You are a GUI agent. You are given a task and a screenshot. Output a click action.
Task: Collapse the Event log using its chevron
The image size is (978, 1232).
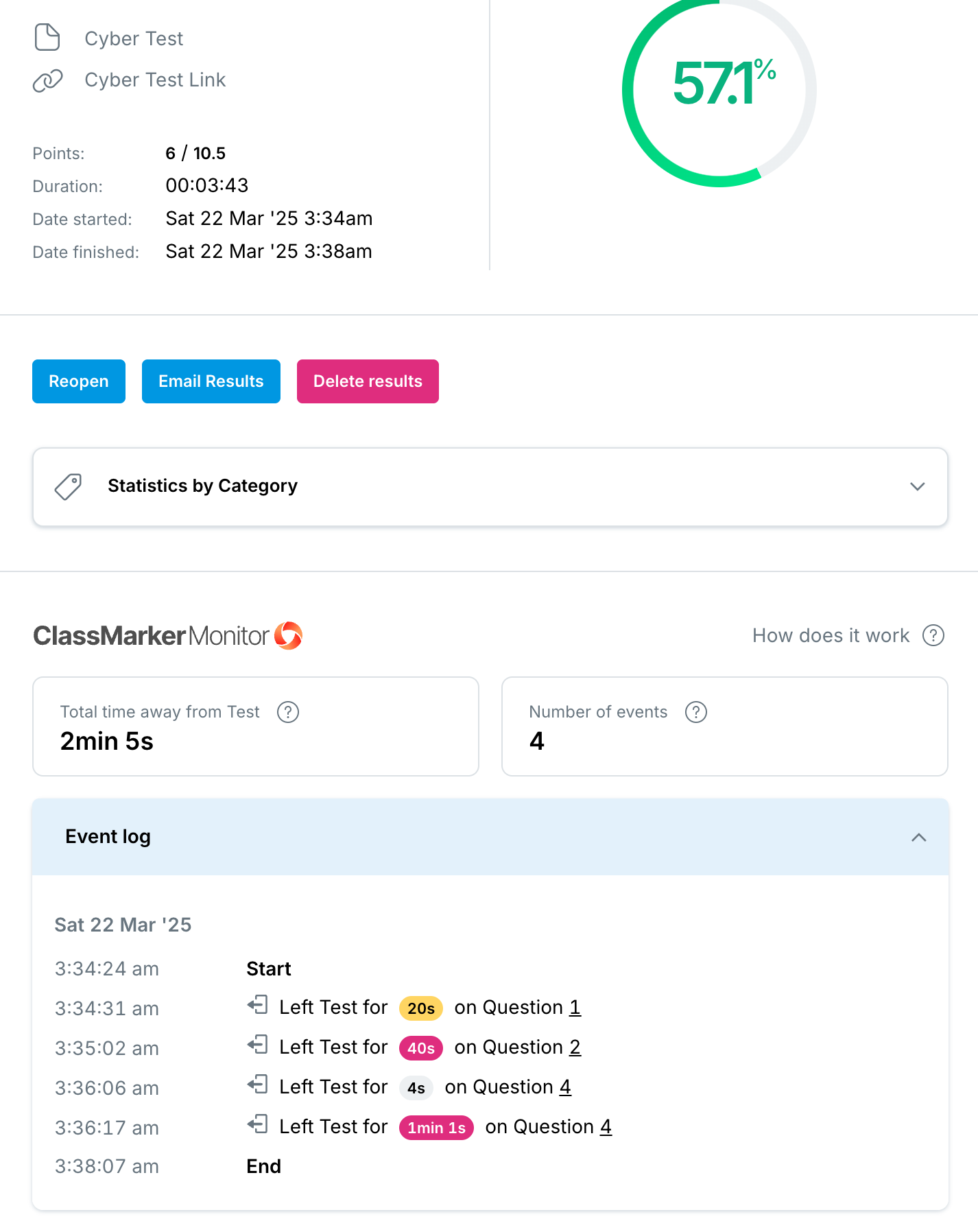(918, 837)
